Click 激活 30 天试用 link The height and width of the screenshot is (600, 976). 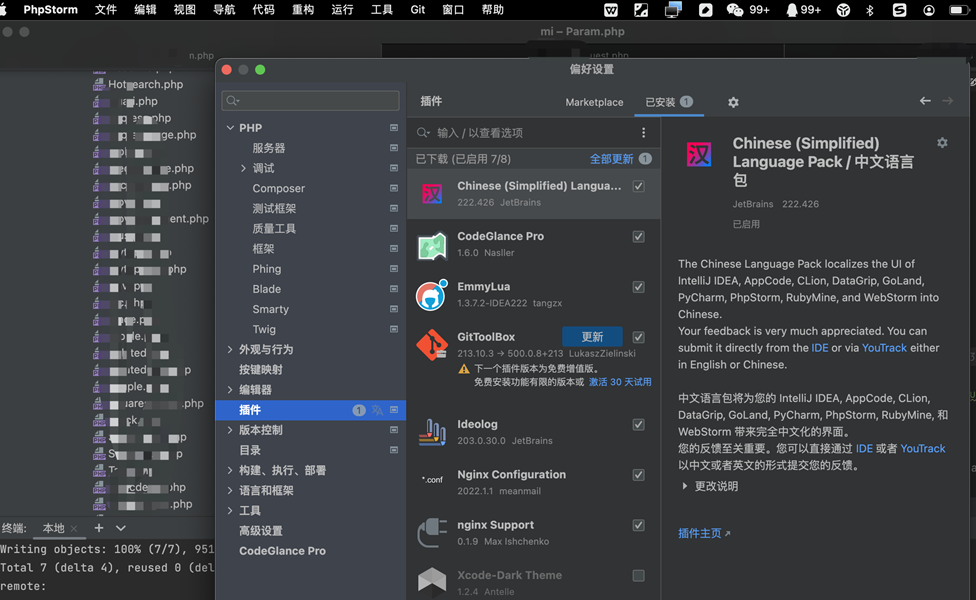click(x=620, y=382)
